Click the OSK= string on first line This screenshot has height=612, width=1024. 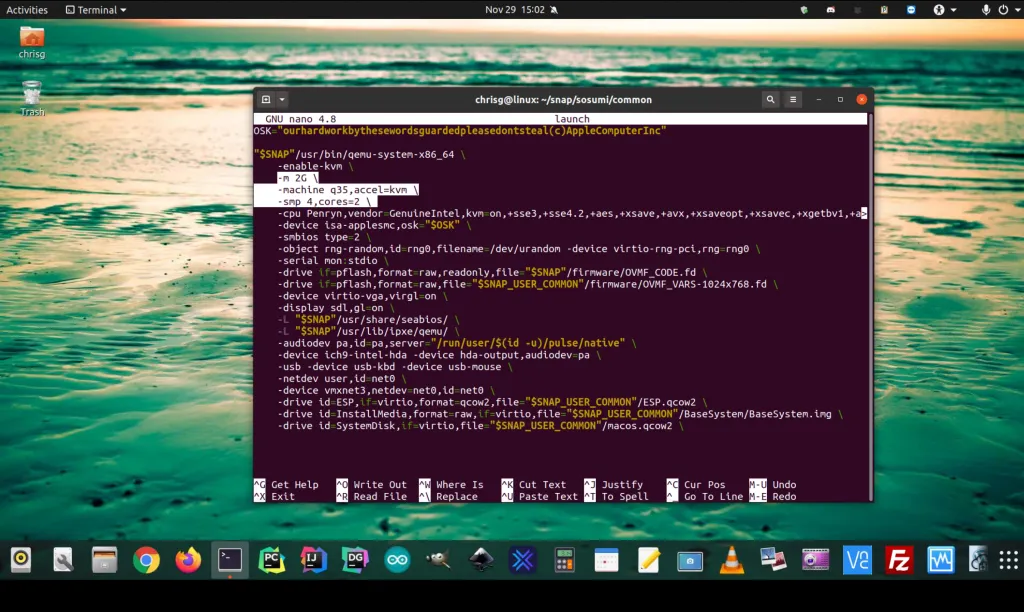tap(460, 131)
